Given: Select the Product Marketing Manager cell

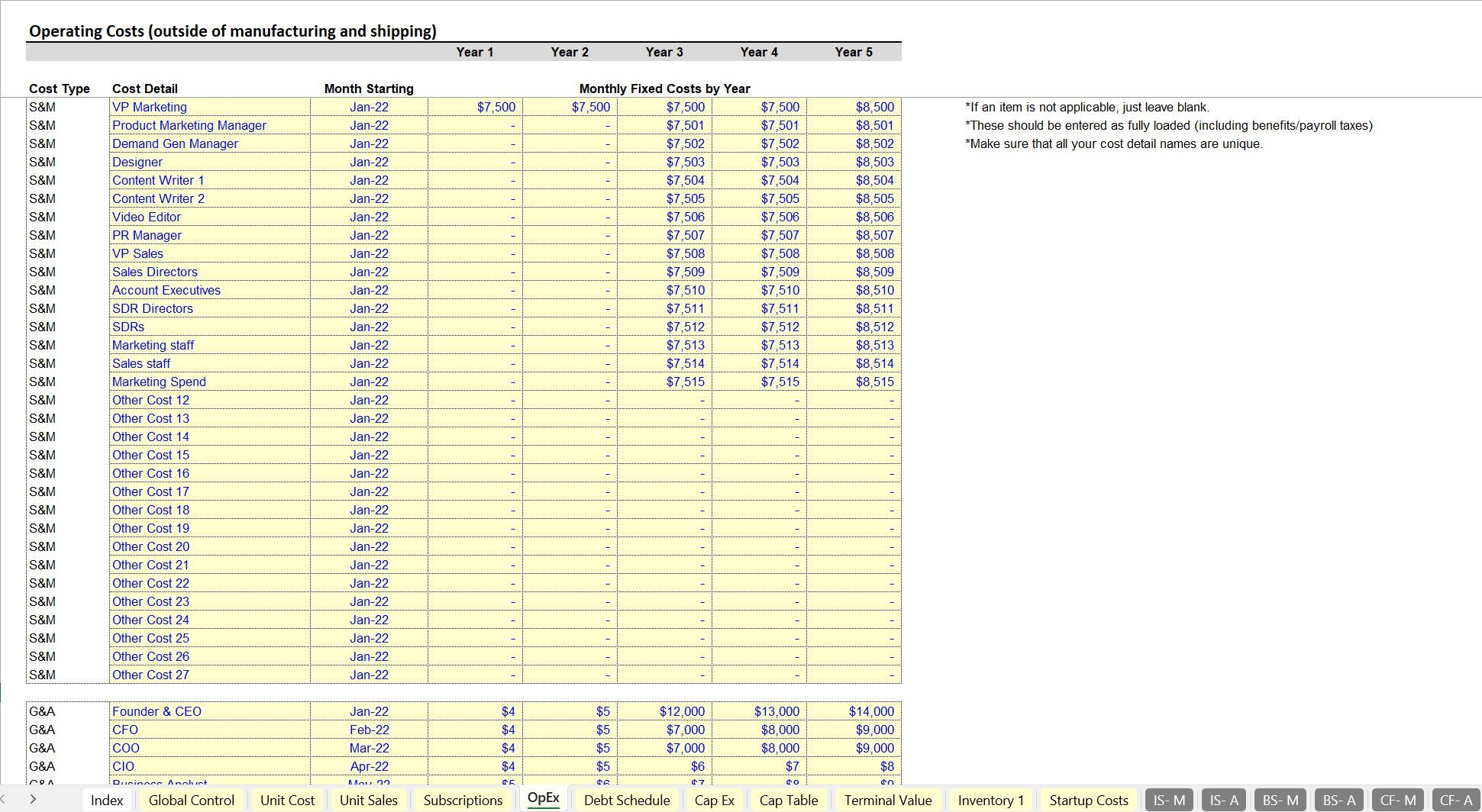Looking at the screenshot, I should click(x=209, y=125).
